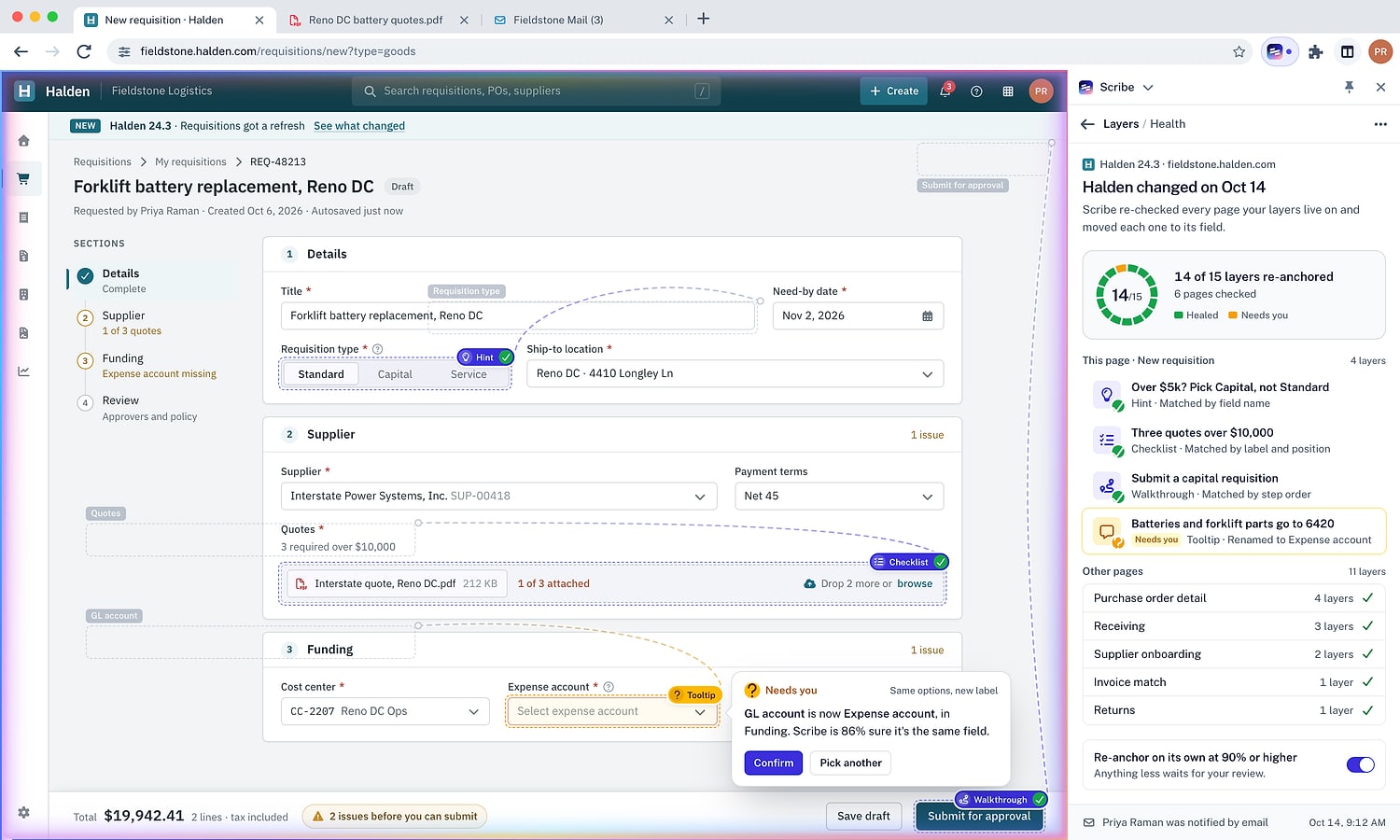Go to Funding section in sidebar
This screenshot has width=1400, height=840.
149,365
